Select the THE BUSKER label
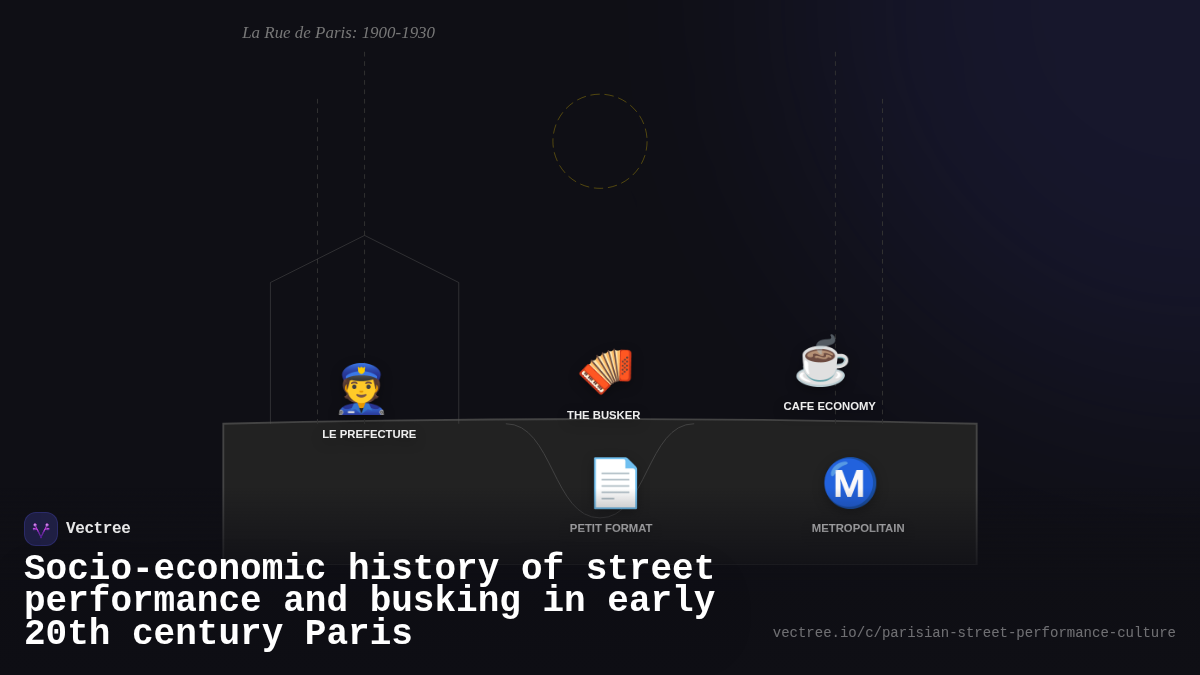 [x=603, y=415]
